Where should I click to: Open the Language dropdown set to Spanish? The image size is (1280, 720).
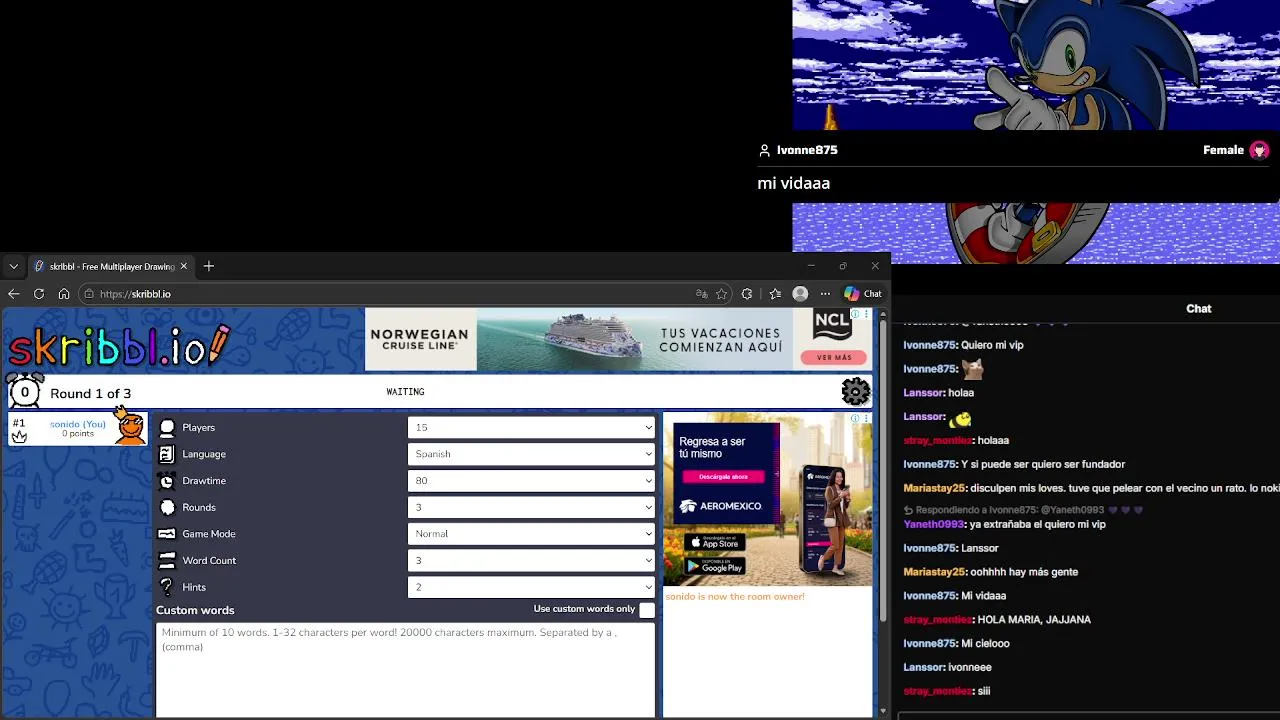coord(531,454)
